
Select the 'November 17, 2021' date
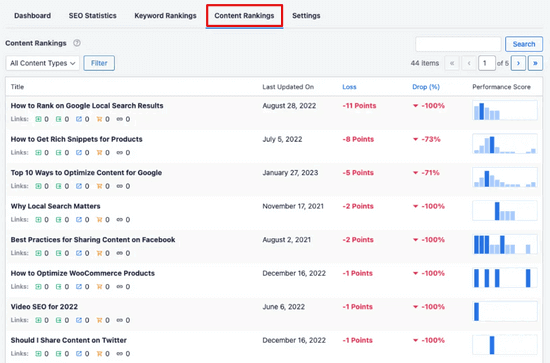tap(293, 206)
